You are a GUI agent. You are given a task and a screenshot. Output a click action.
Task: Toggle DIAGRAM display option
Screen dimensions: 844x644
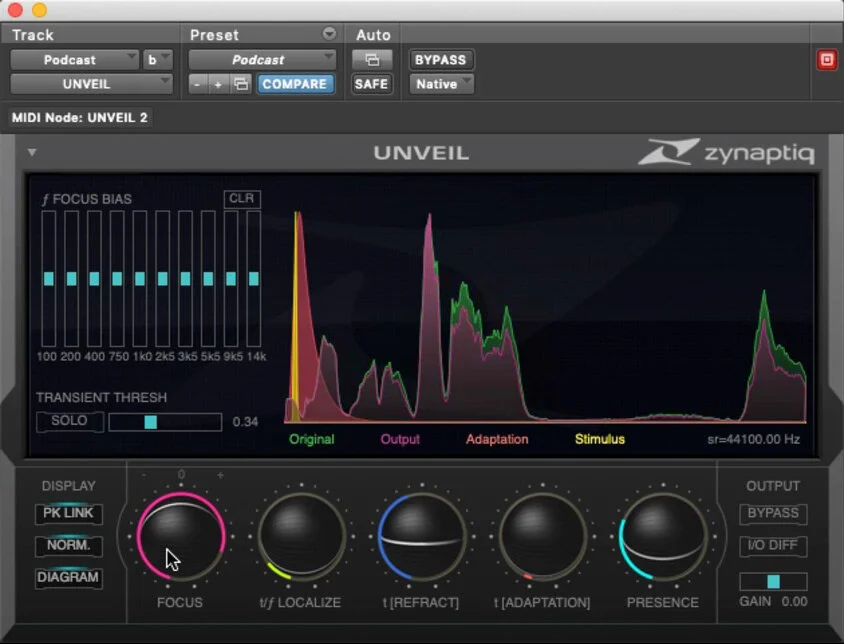point(68,577)
